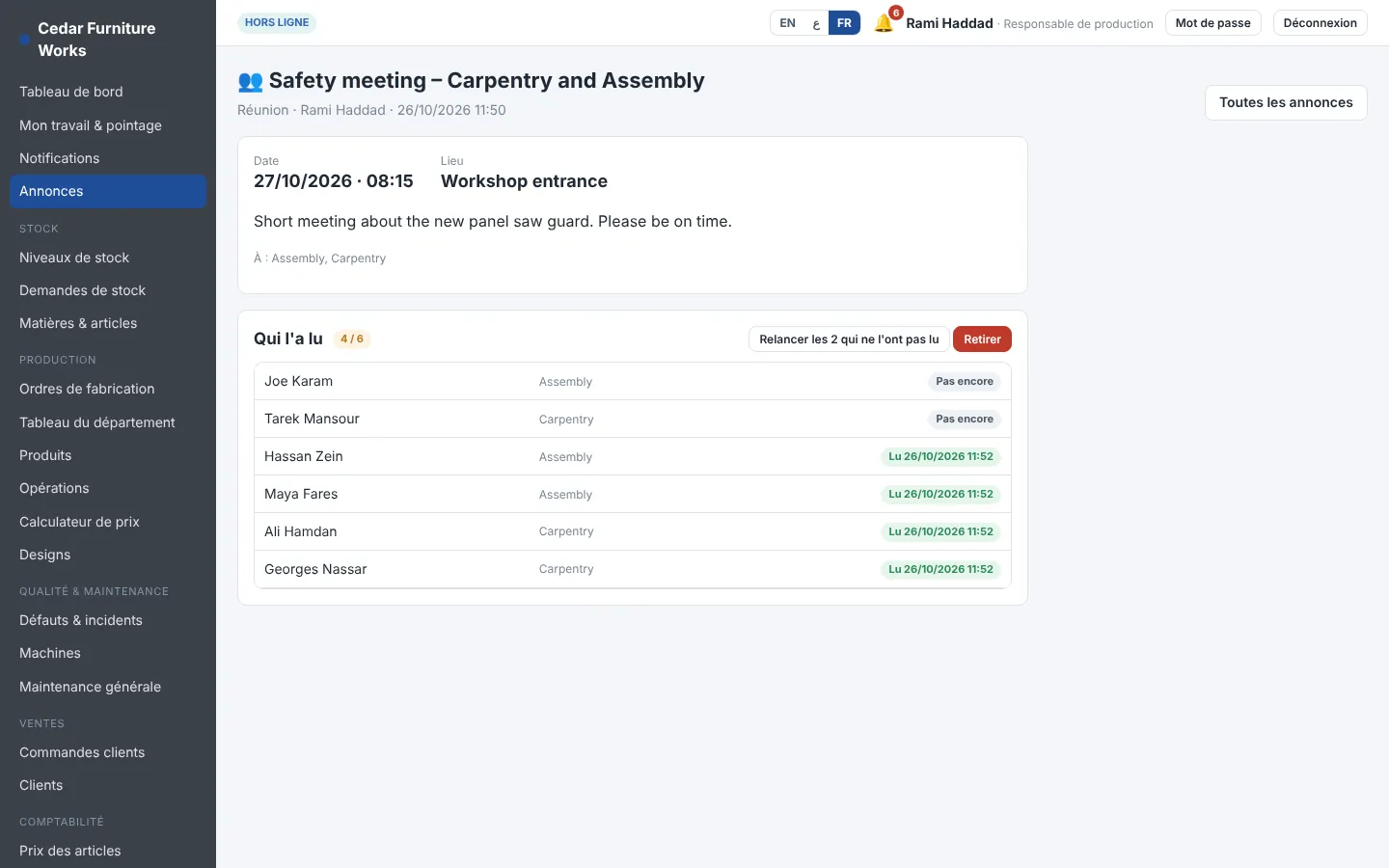Screen dimensions: 1389x868
Task: Click the blue logo dot by Cedar Furniture Works
Action: coord(24,40)
